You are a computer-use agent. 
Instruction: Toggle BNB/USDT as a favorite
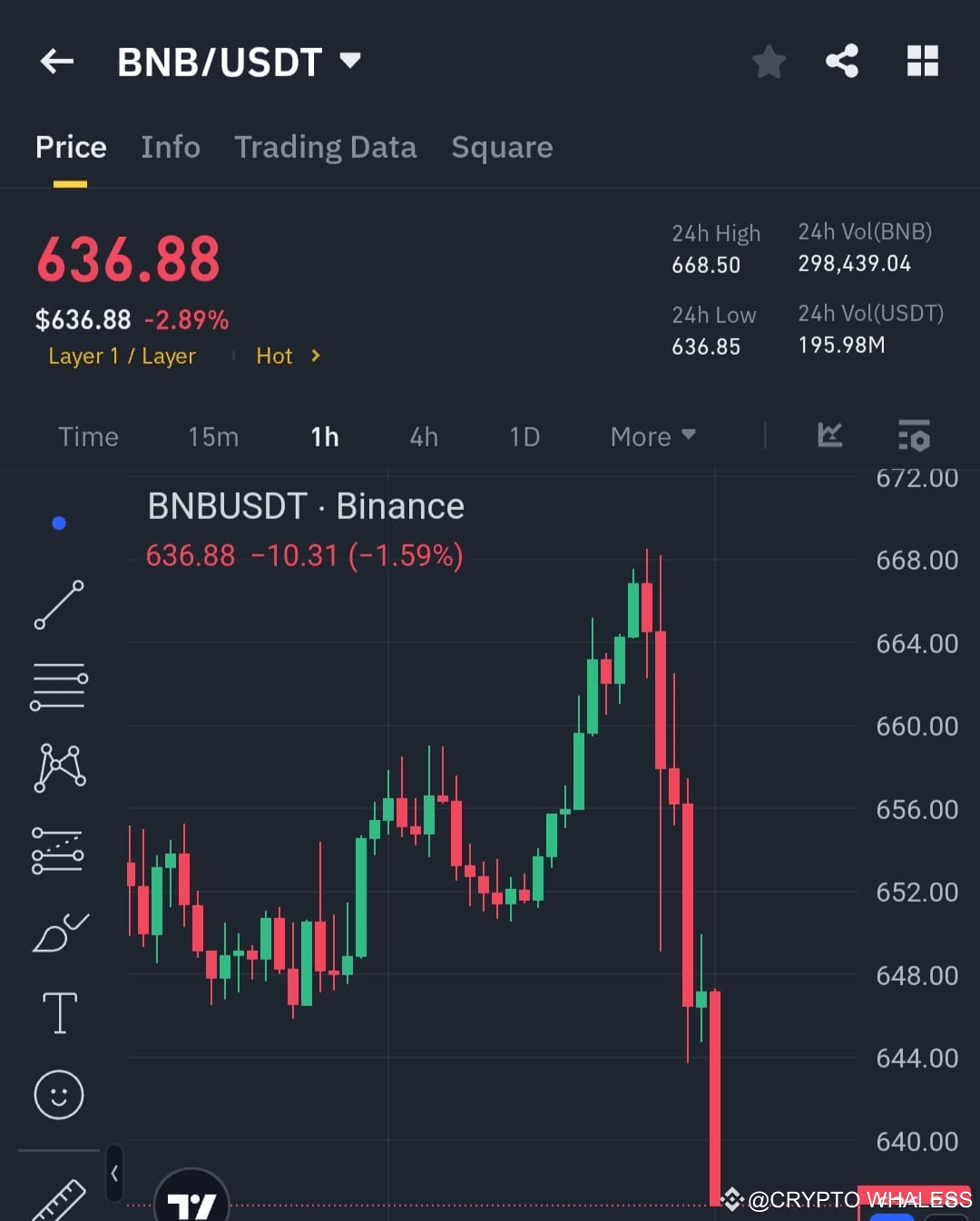coord(769,61)
